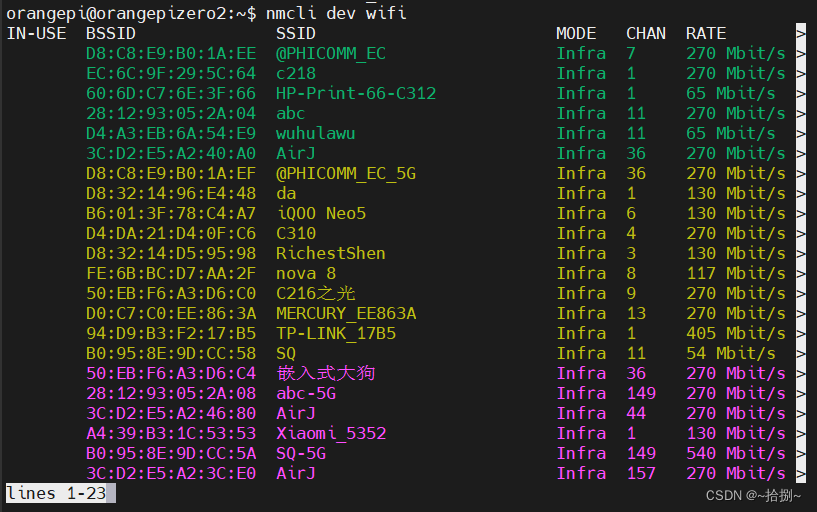
Task: Click channel 44 value
Action: pyautogui.click(x=636, y=414)
